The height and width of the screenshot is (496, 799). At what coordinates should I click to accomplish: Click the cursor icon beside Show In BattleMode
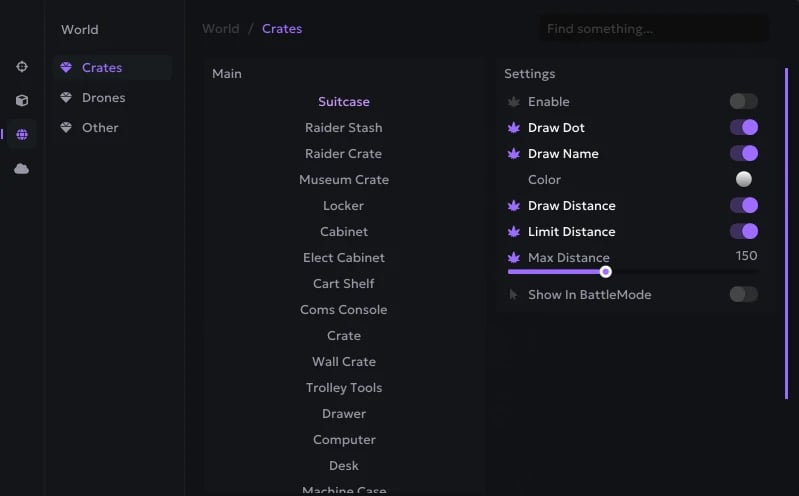coord(514,295)
